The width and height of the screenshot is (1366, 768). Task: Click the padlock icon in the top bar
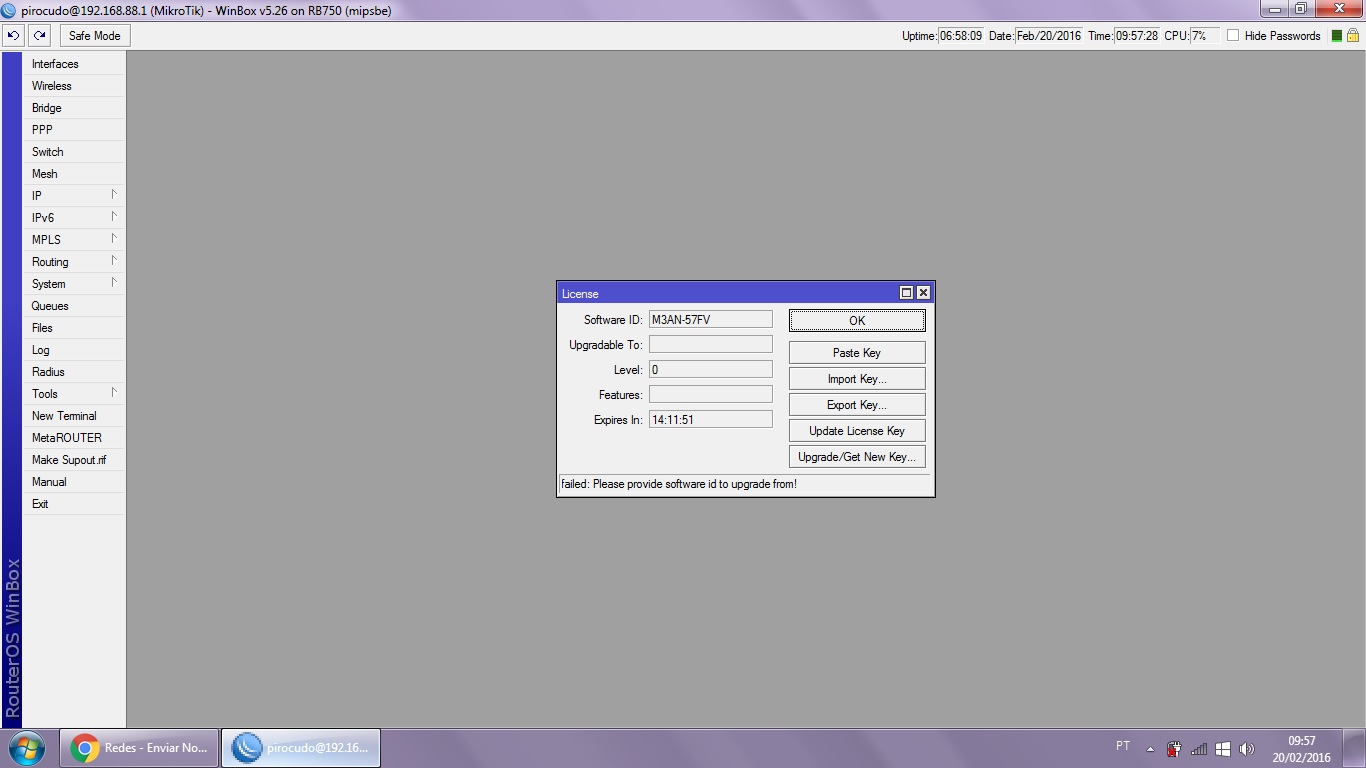pyautogui.click(x=1353, y=35)
